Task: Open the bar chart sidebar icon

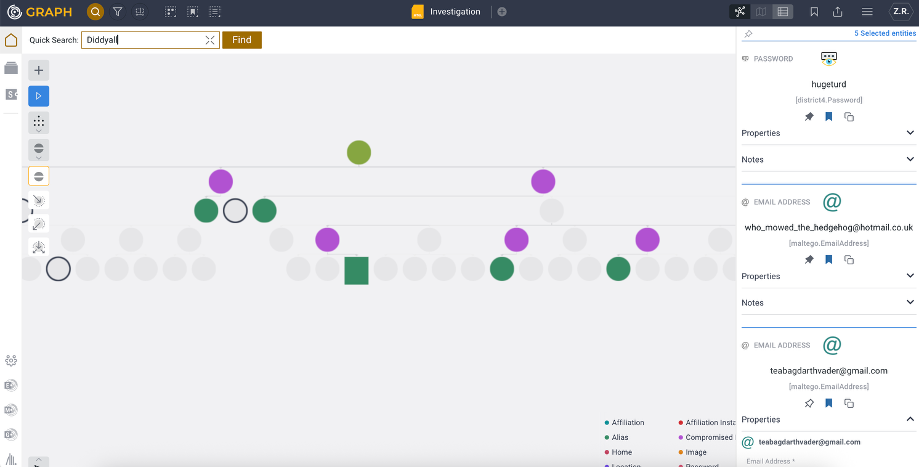Action: tap(11, 459)
